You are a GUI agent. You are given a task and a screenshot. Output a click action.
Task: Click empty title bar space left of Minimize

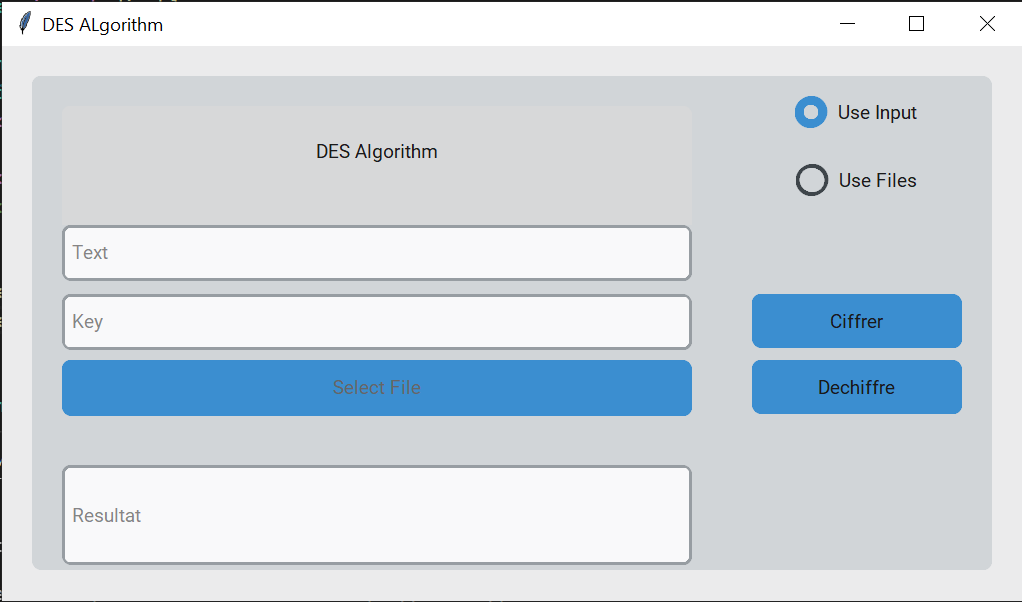click(500, 24)
